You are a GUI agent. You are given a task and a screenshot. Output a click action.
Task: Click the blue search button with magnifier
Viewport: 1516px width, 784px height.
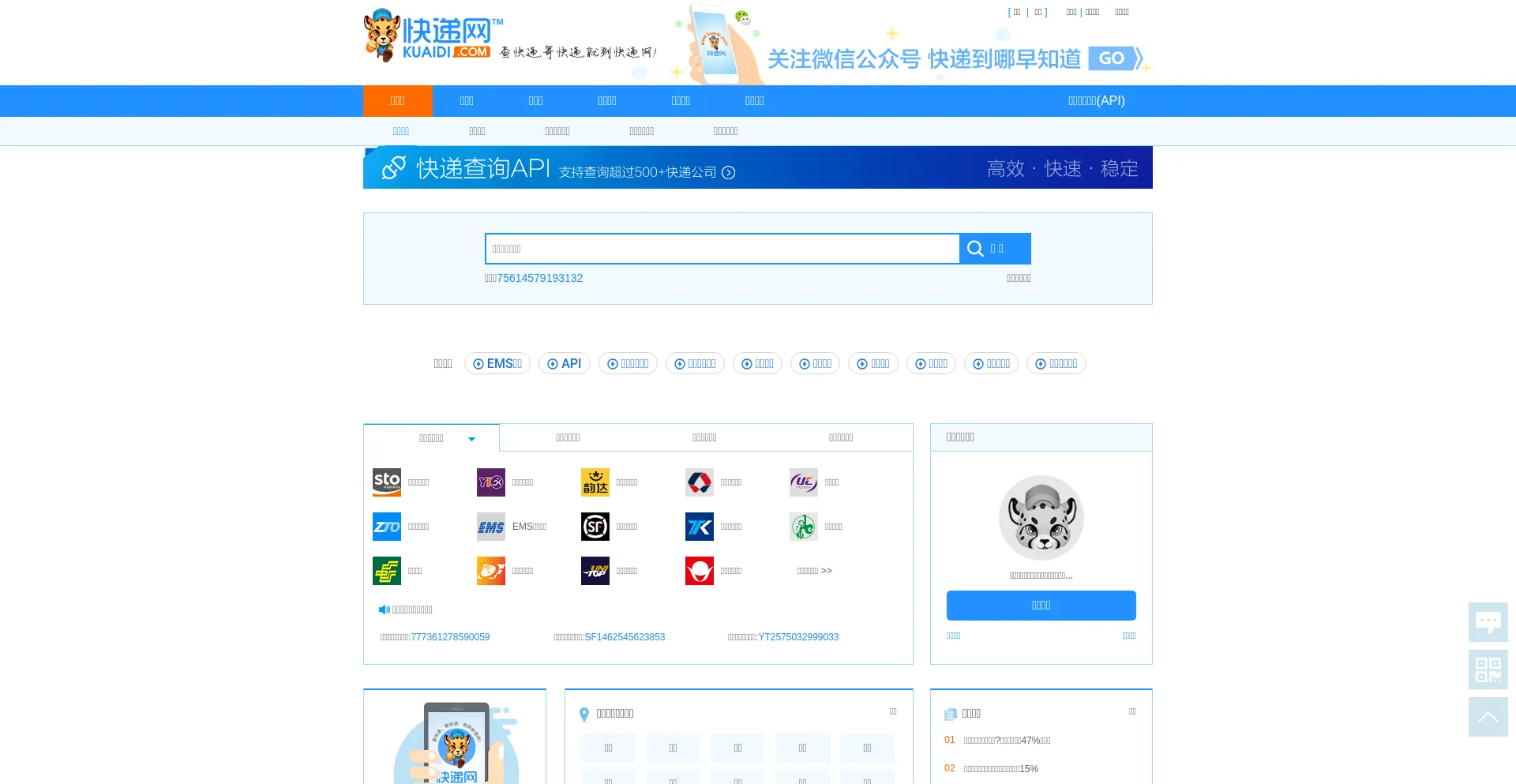coord(994,249)
